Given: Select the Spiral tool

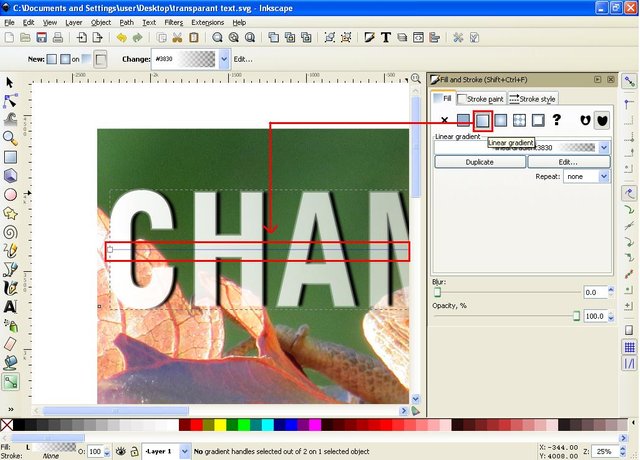Looking at the screenshot, I should pos(10,232).
